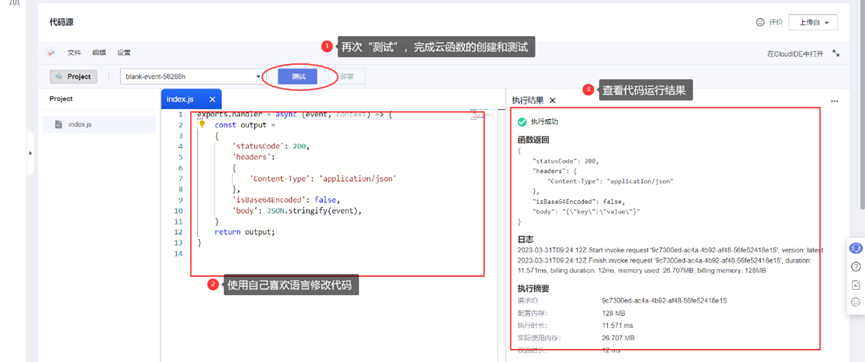Click the "body": "{\"key\":\"value\"}" result line
This screenshot has width=865, height=362.
point(586,211)
